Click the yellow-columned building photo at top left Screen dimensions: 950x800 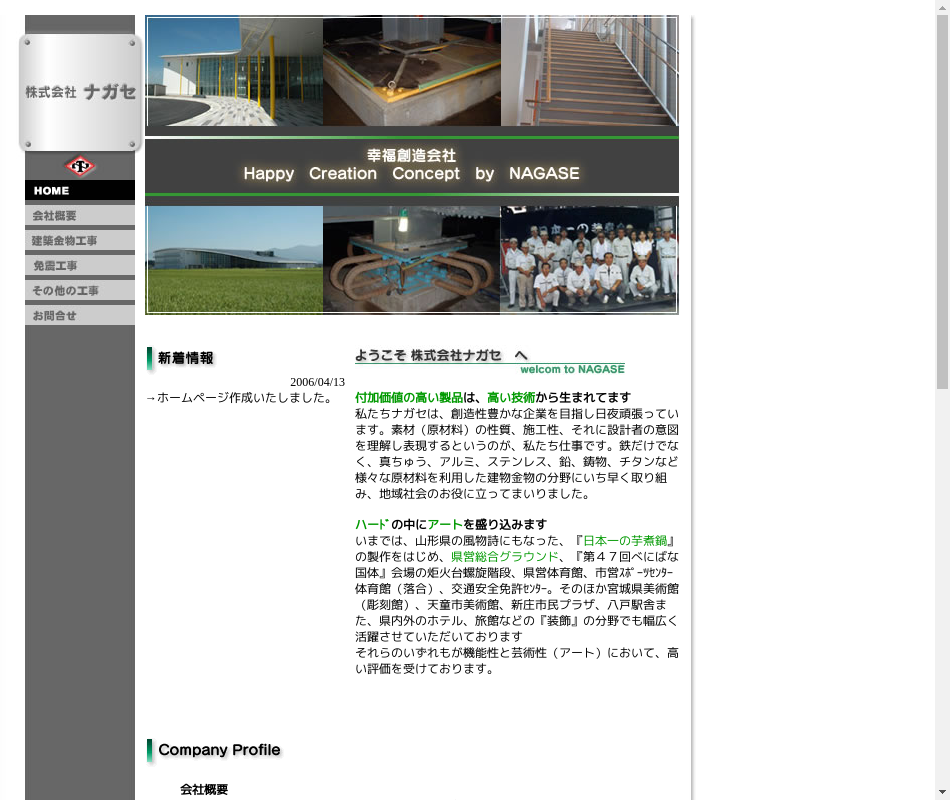pyautogui.click(x=235, y=71)
